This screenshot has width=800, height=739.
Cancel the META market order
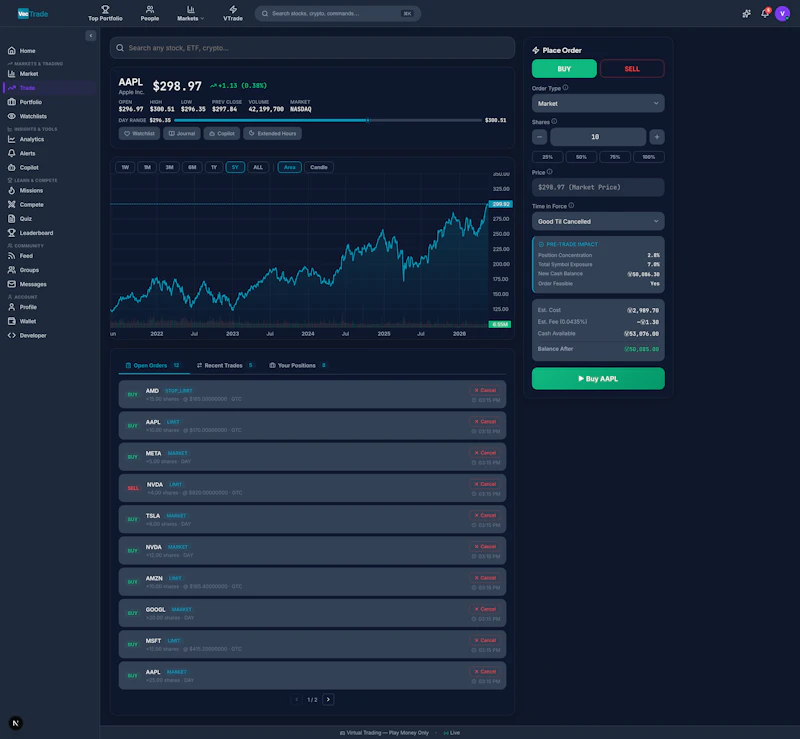pyautogui.click(x=485, y=453)
